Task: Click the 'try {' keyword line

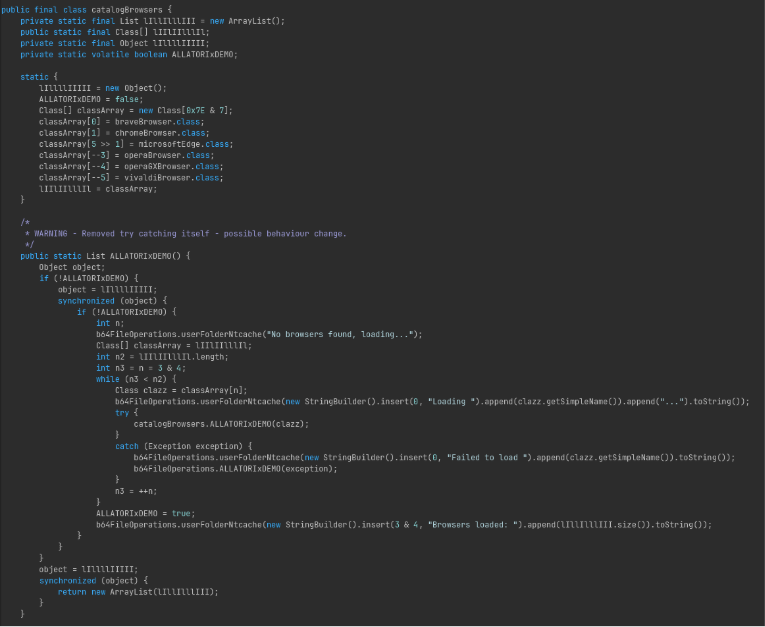Action: pyautogui.click(x=127, y=413)
